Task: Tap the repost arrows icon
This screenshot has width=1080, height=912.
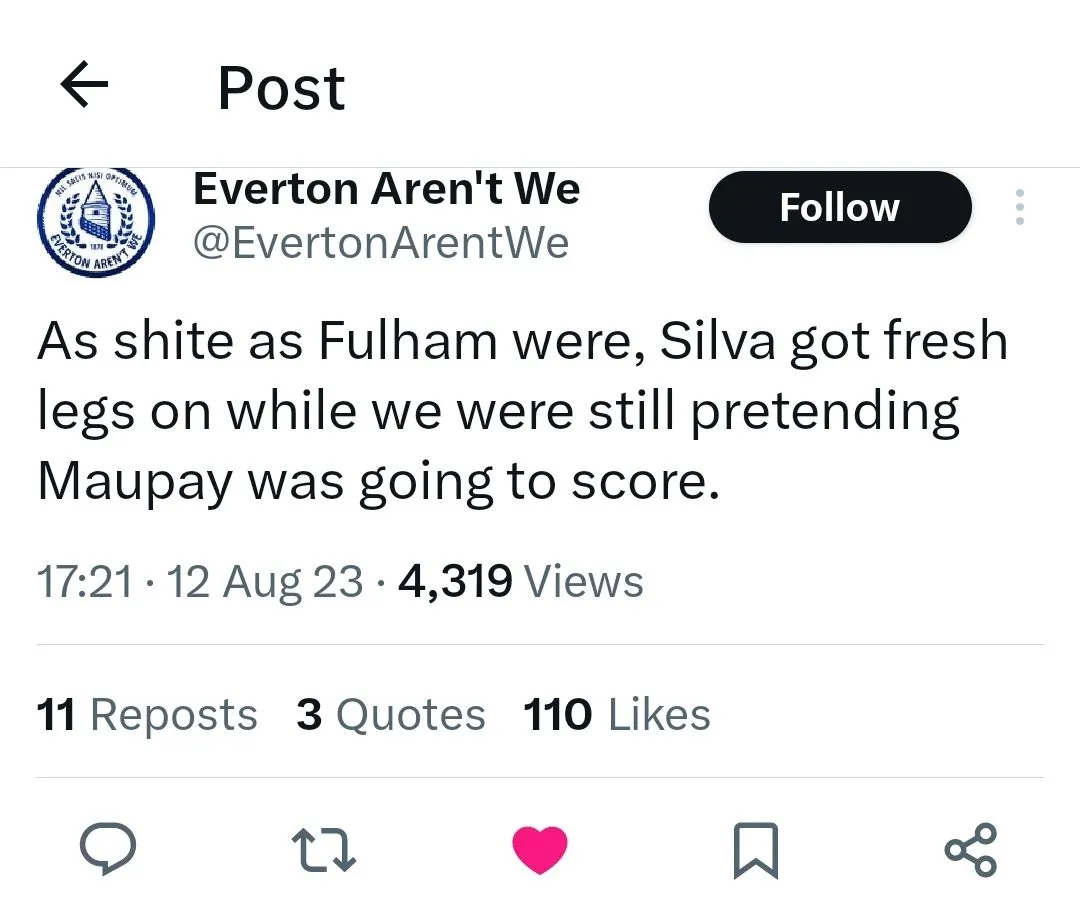Action: point(323,850)
